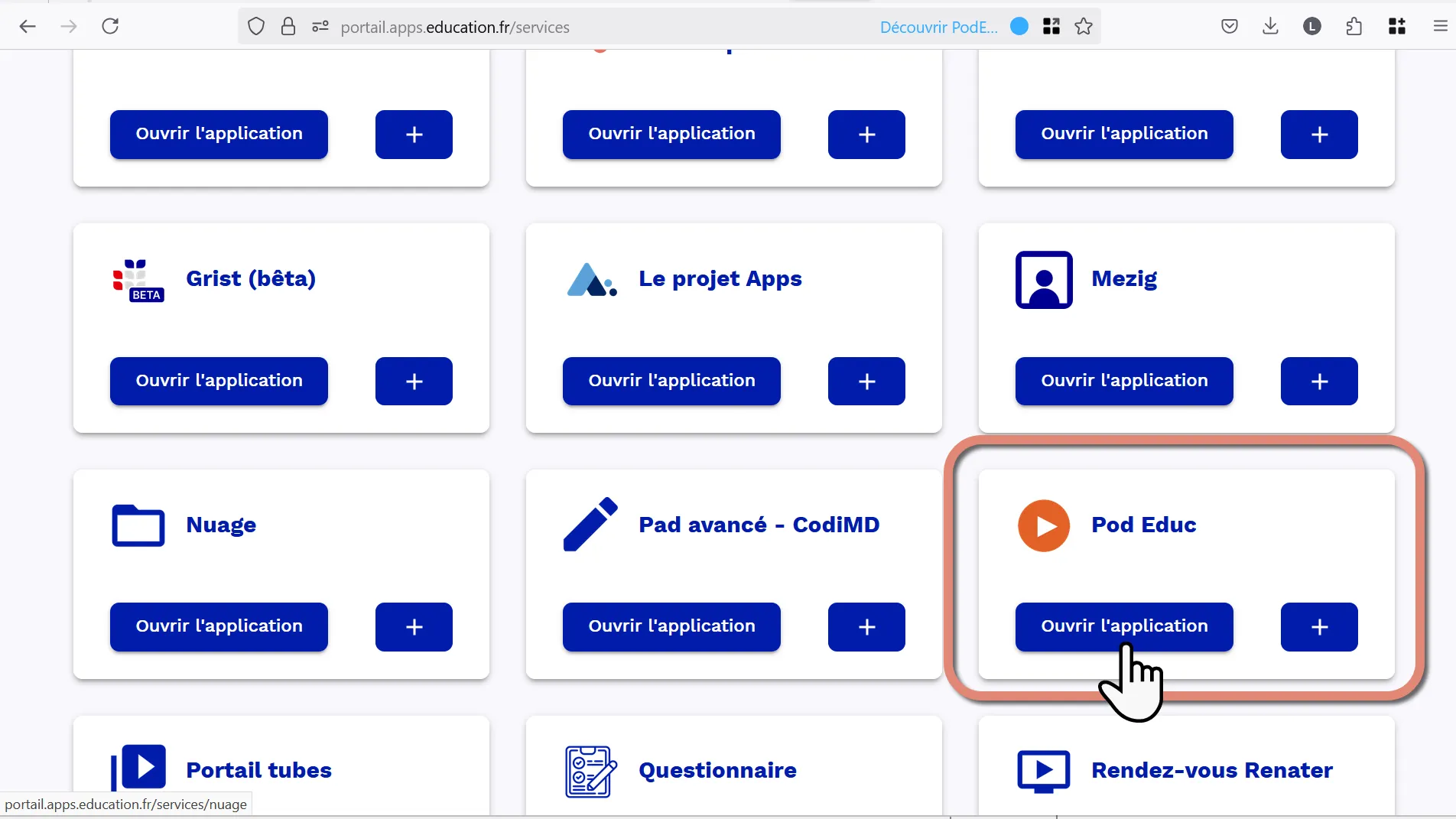
Task: Click the Le projet Apps mountain logo
Action: click(x=592, y=280)
